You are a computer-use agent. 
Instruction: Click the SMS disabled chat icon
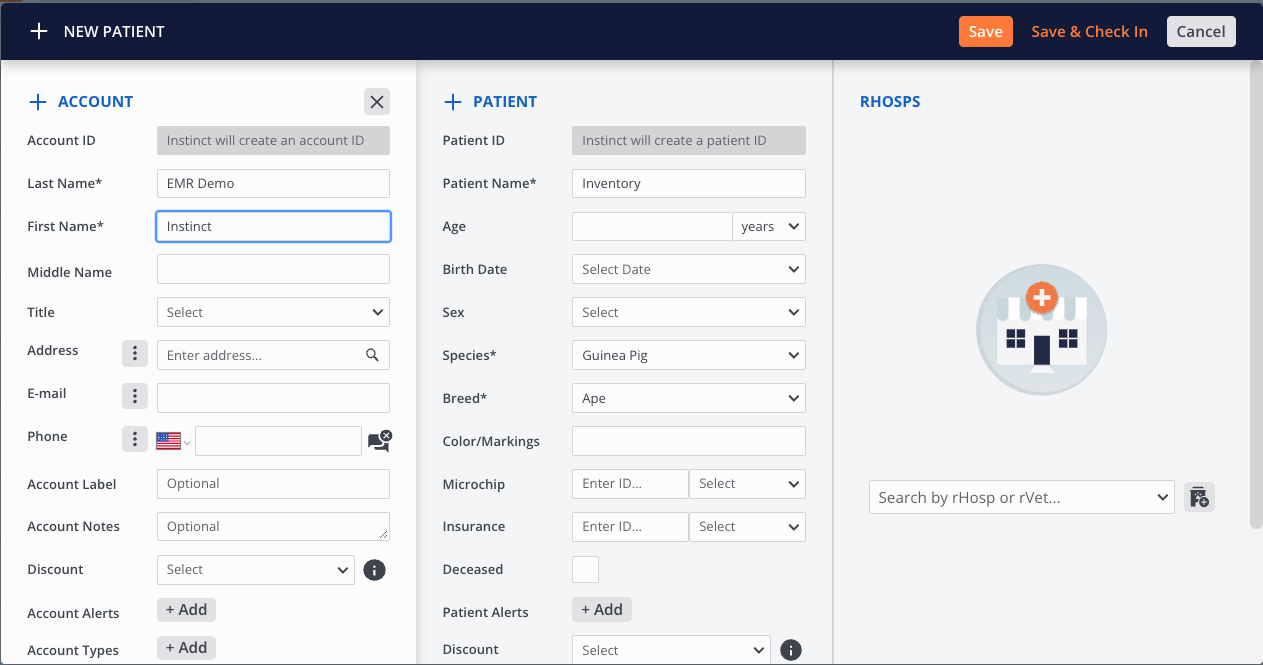point(379,441)
